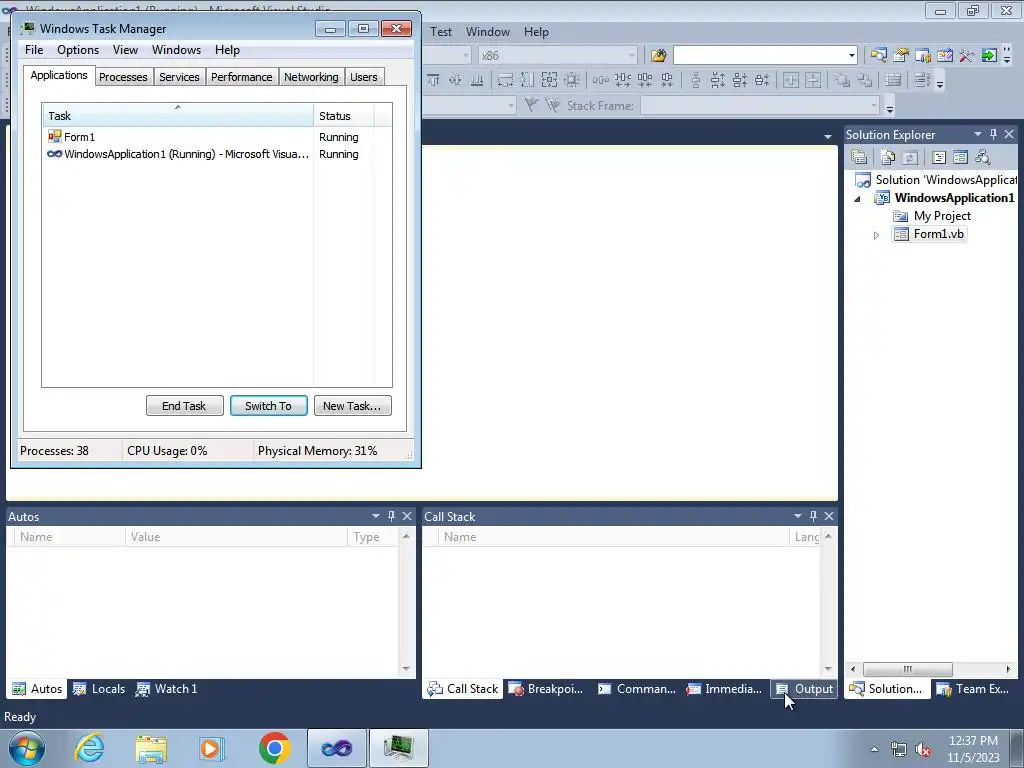The image size is (1024, 768).
Task: Click Autos panel scroll down arrow
Action: pos(406,669)
